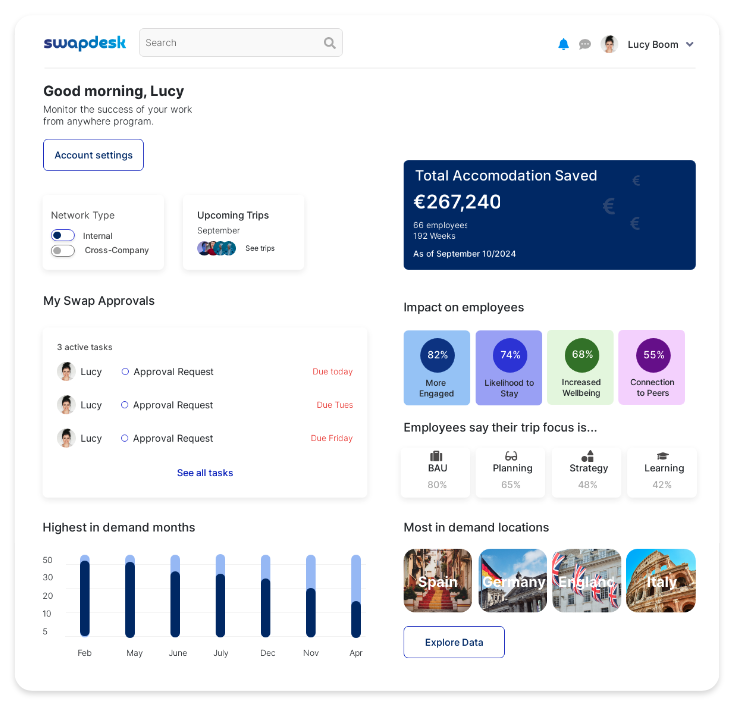Click the '192 Weeks' text
The height and width of the screenshot is (706, 737).
[x=434, y=236]
